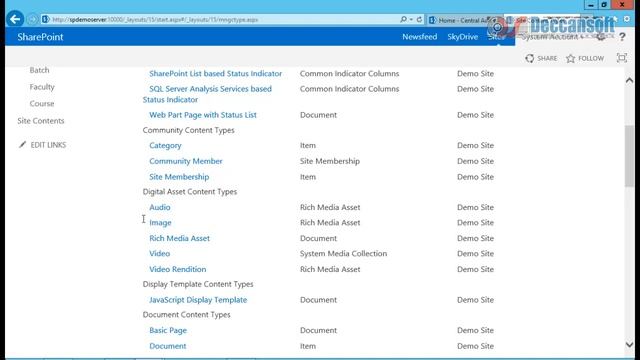The image size is (640, 360).
Task: Click 'Document Content Types' group heading
Action: [x=187, y=315]
